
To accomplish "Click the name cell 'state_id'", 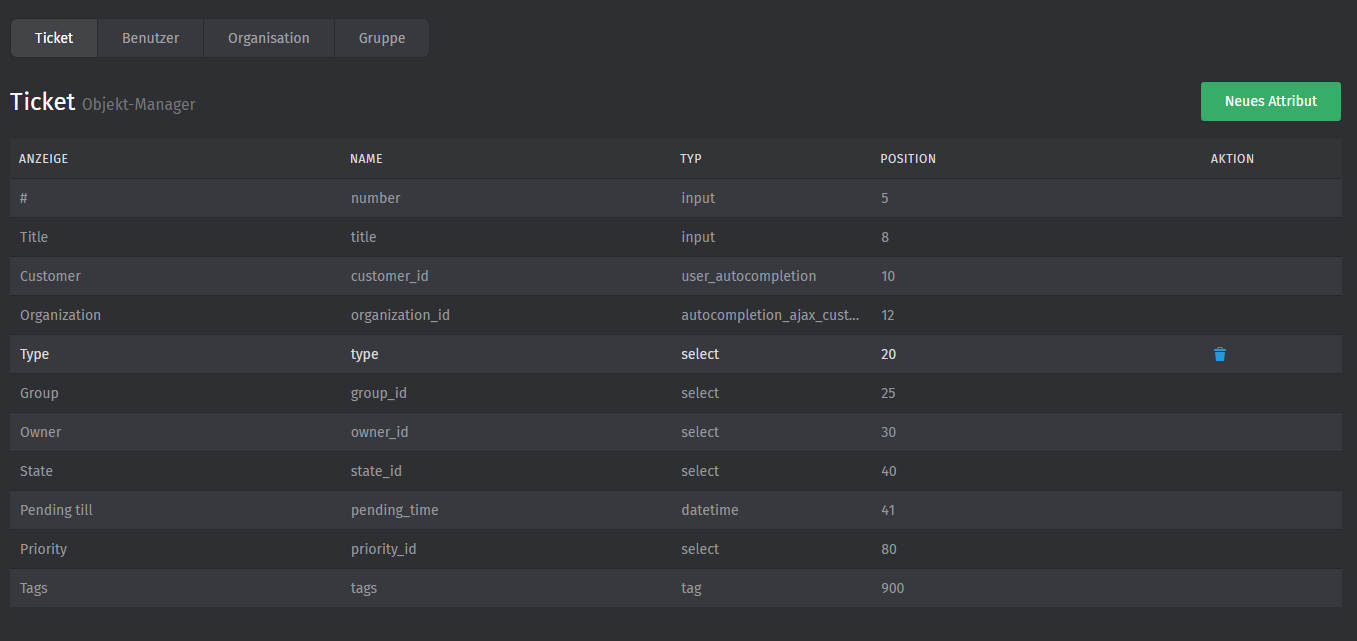I will [376, 471].
